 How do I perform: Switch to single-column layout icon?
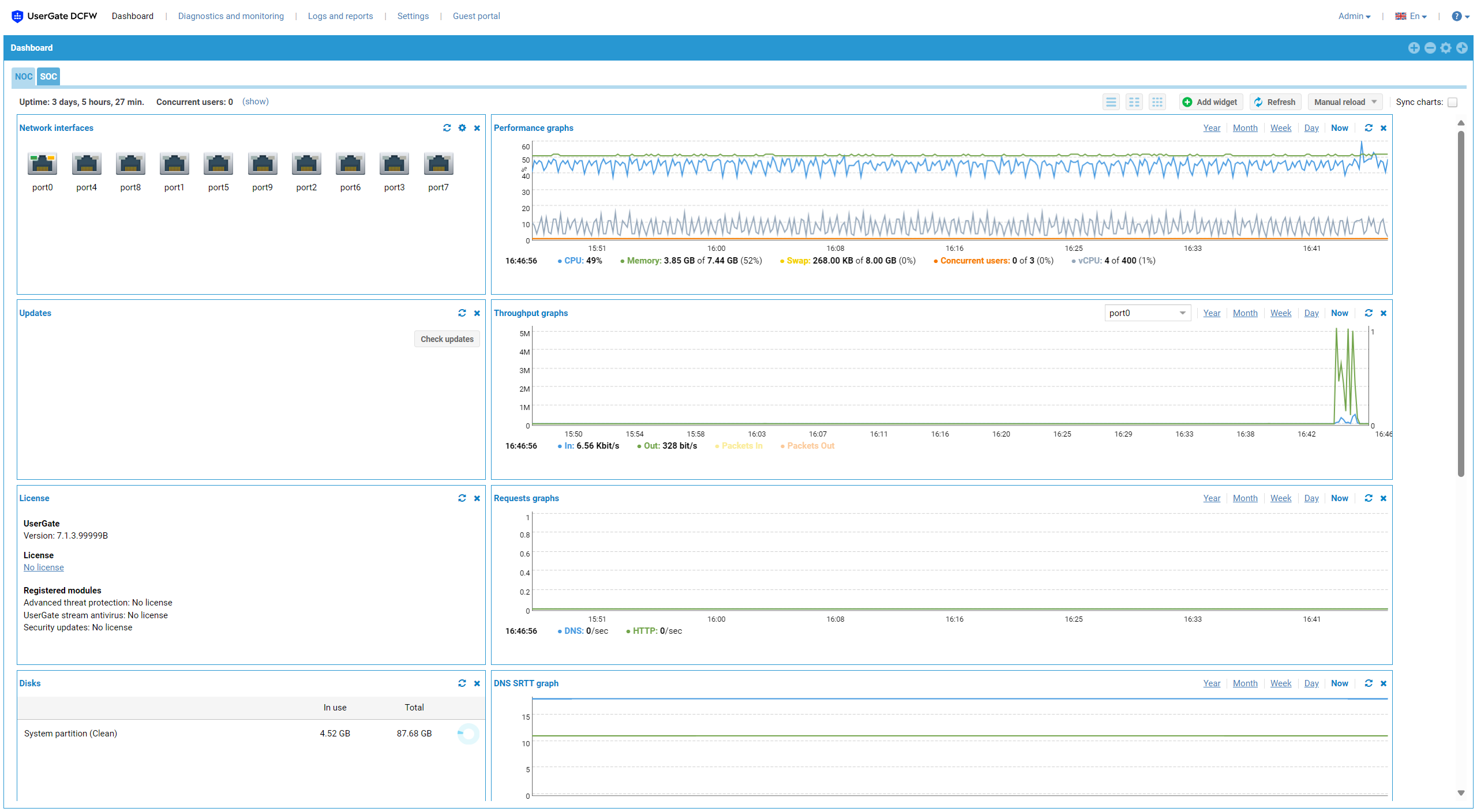[x=1111, y=102]
